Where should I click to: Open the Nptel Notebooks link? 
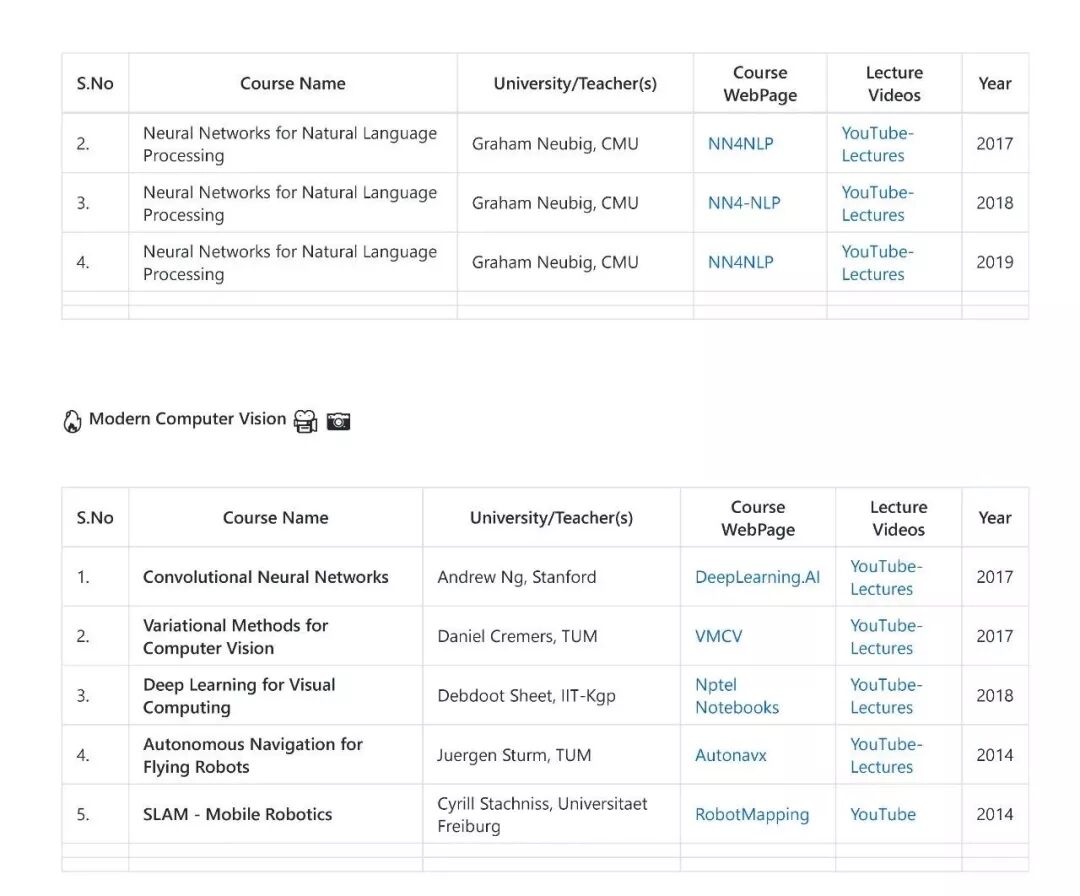[736, 696]
